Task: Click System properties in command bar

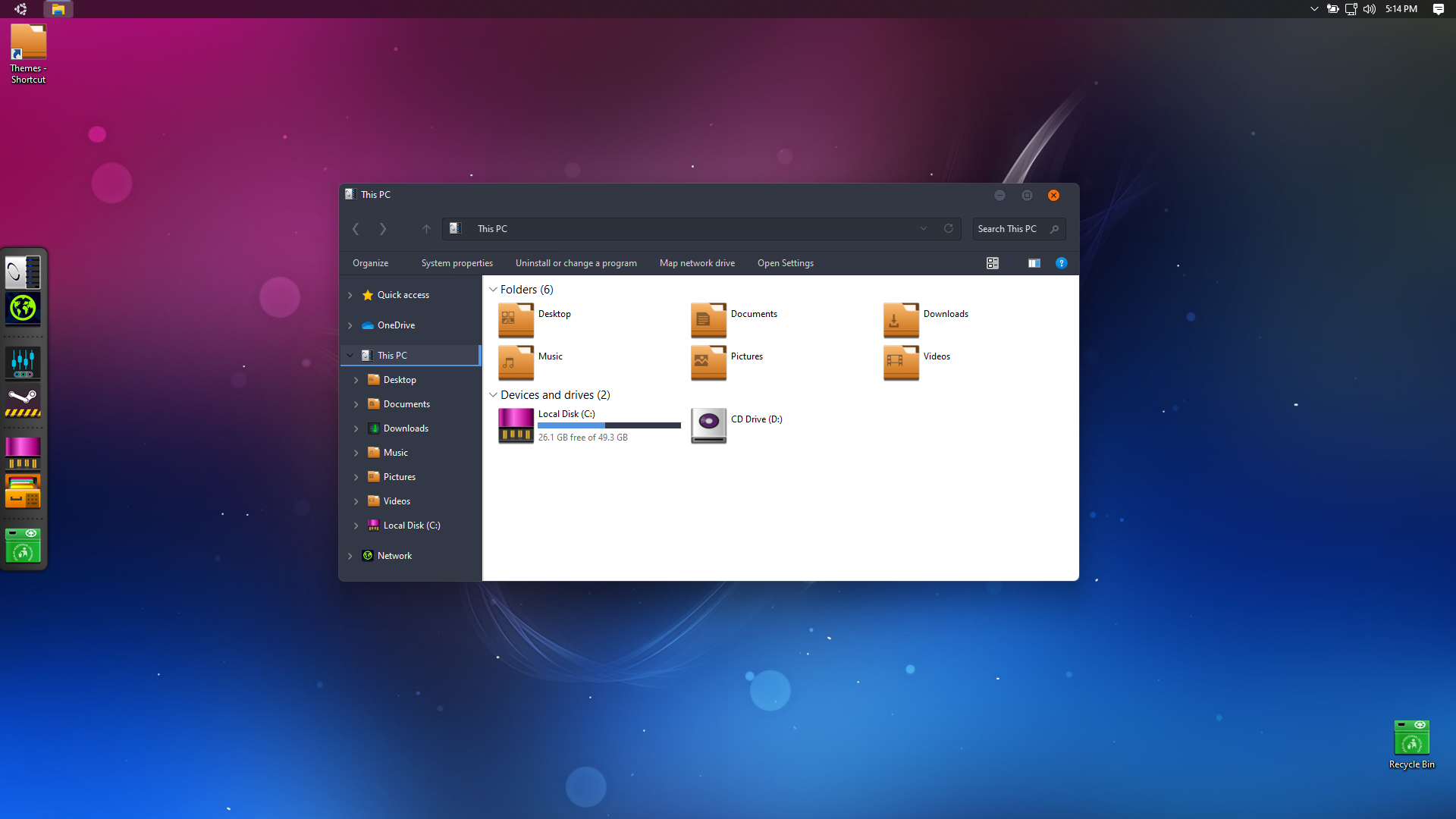Action: point(457,263)
